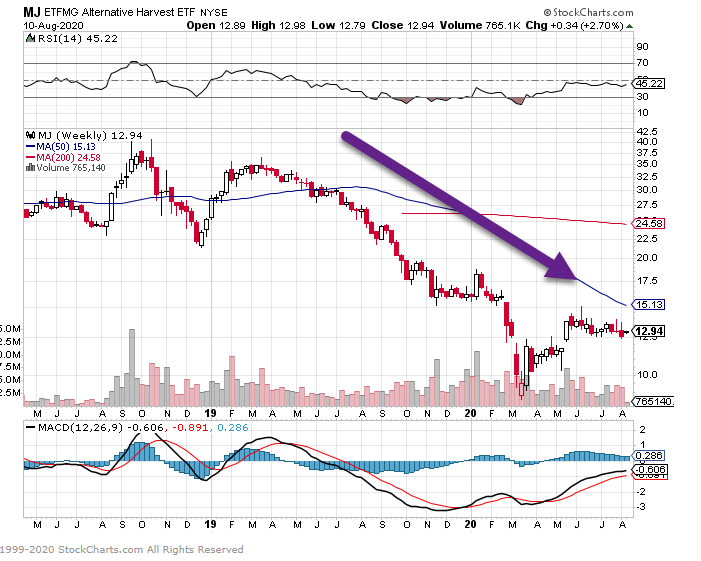The width and height of the screenshot is (701, 561).
Task: Click the 19 year marker under price chart
Action: click(210, 413)
